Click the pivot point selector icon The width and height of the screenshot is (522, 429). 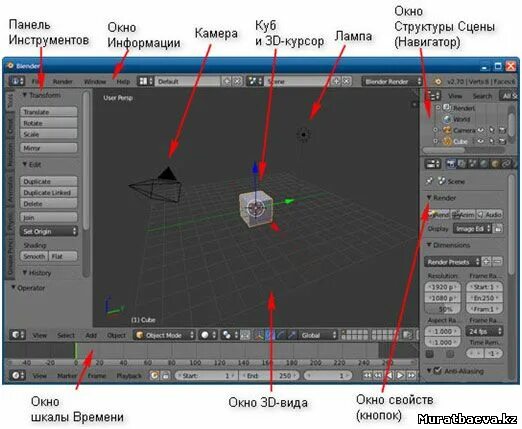(x=229, y=335)
